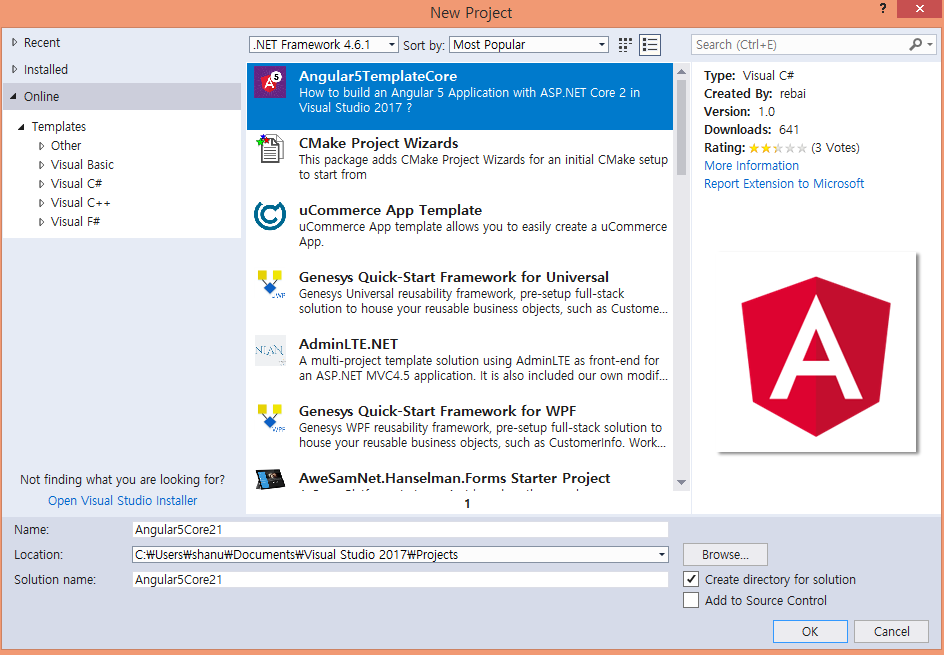Viewport: 944px width, 655px height.
Task: Click the Genesys WPF framework icon
Action: [270, 417]
